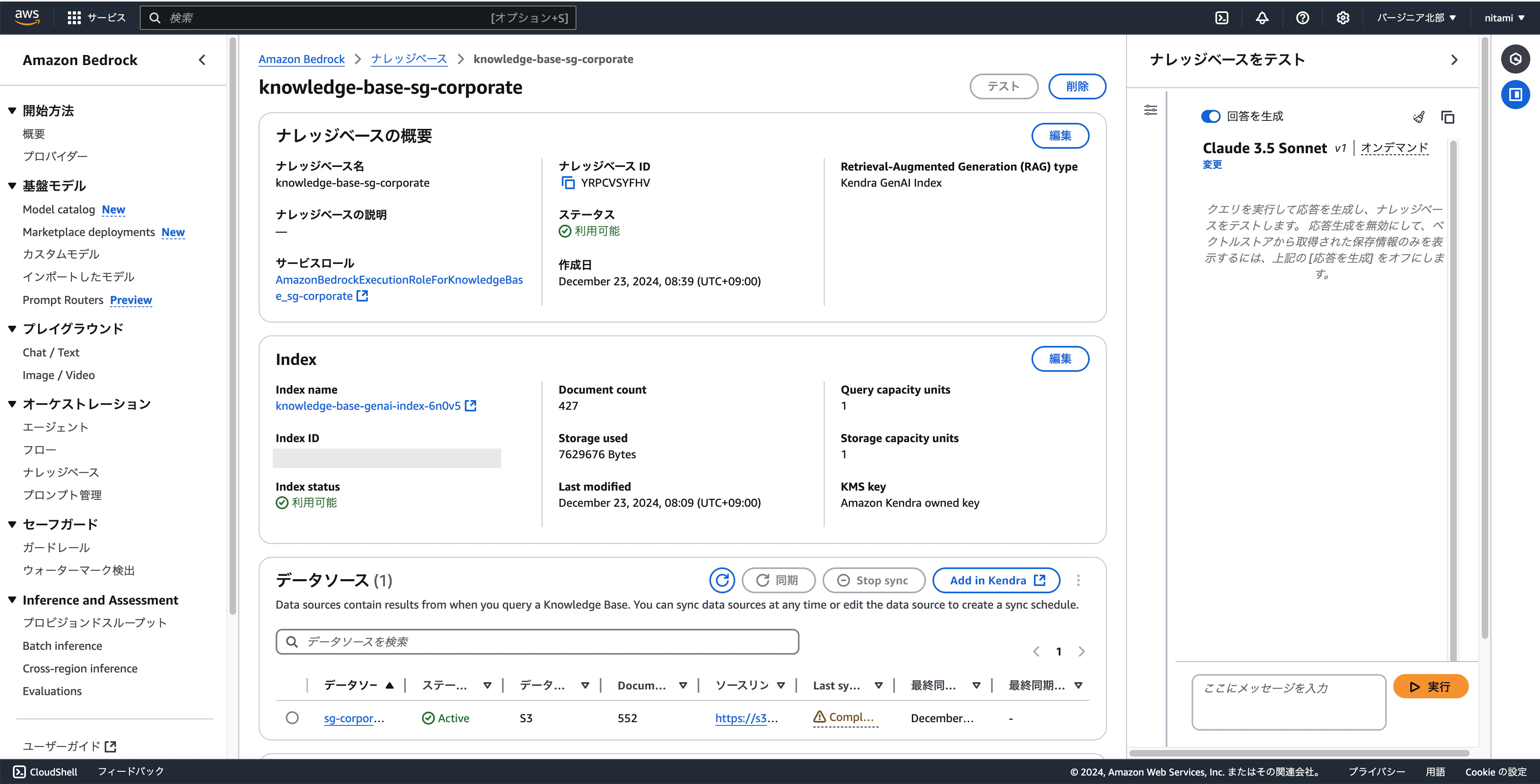Open ナレッジベース in the sidebar

tap(61, 472)
